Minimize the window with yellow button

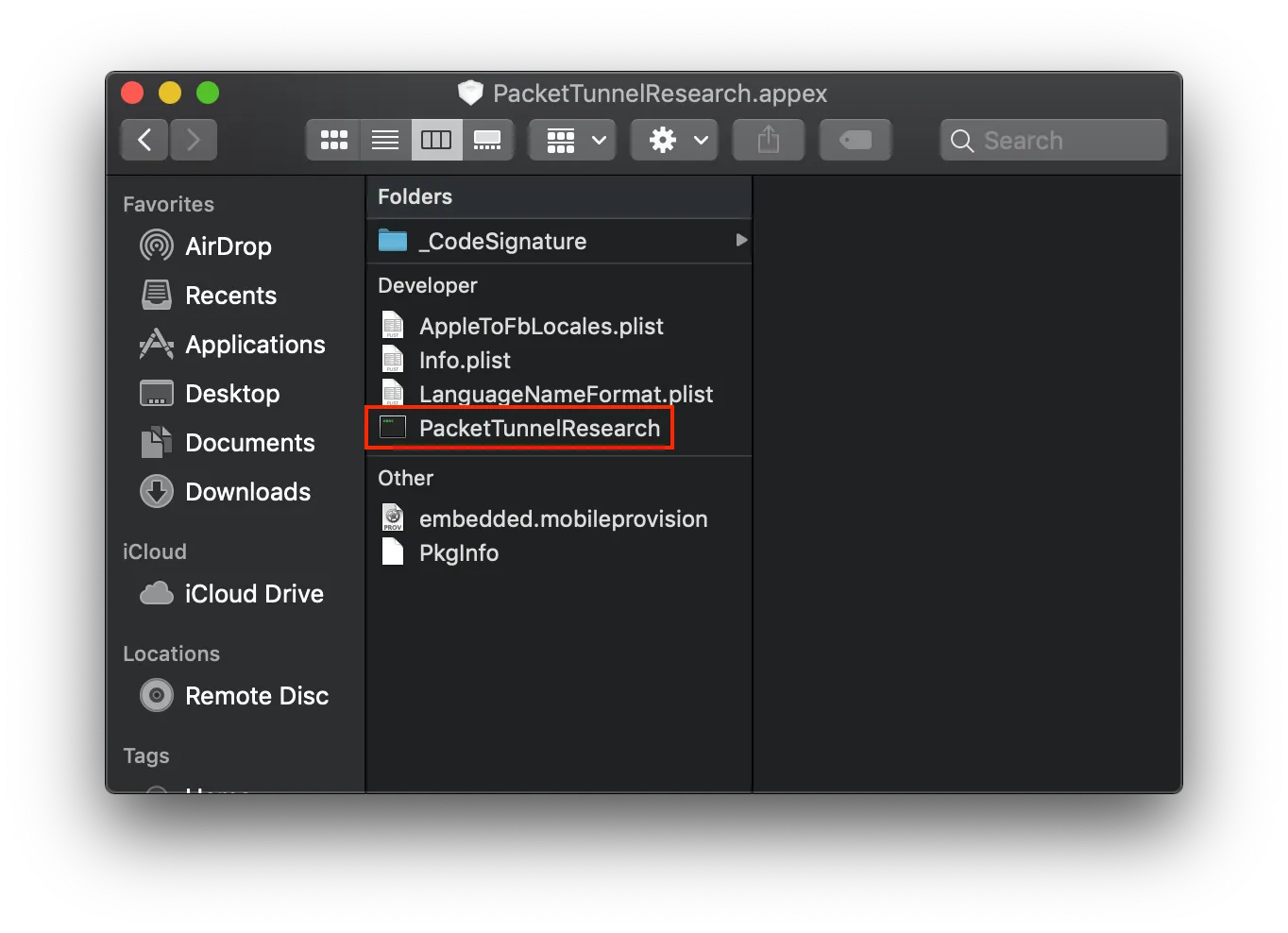tap(170, 93)
